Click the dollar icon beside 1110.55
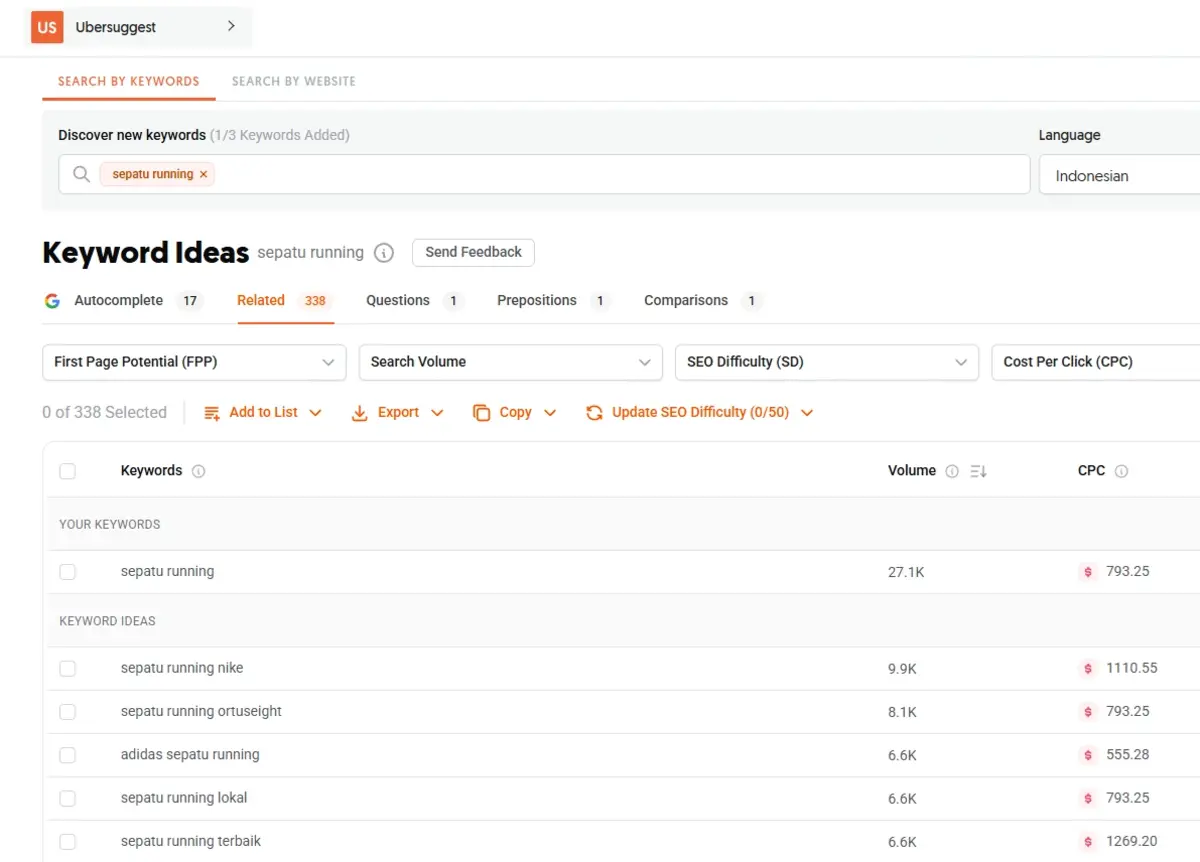Viewport: 1200px width, 862px height. (x=1088, y=668)
